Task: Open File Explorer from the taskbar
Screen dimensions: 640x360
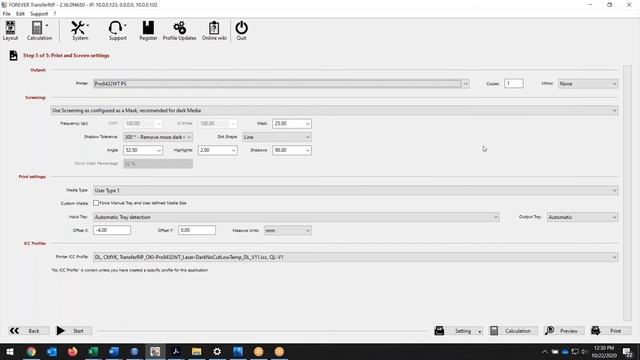Action: [x=196, y=351]
